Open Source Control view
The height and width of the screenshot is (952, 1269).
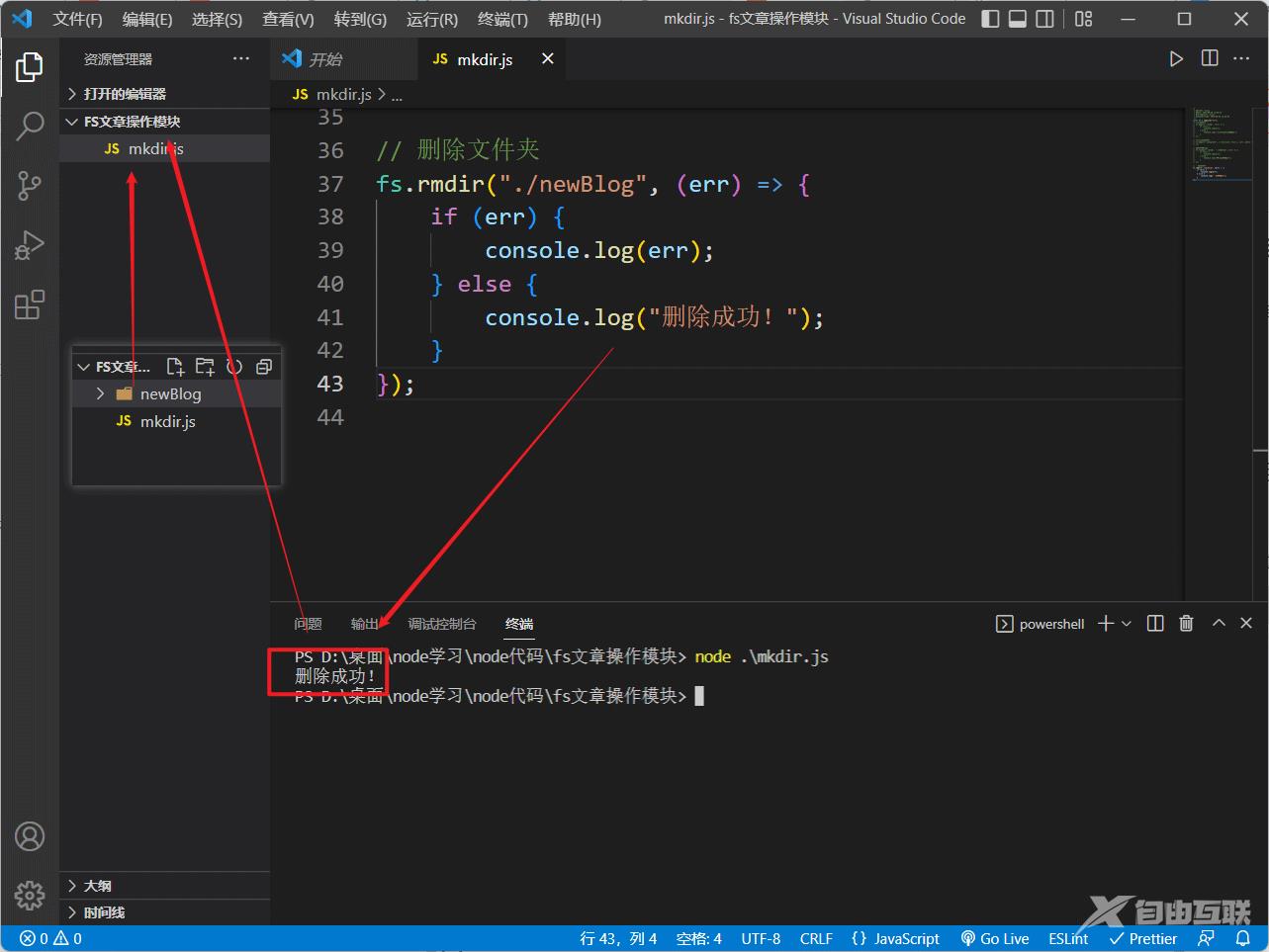point(30,186)
